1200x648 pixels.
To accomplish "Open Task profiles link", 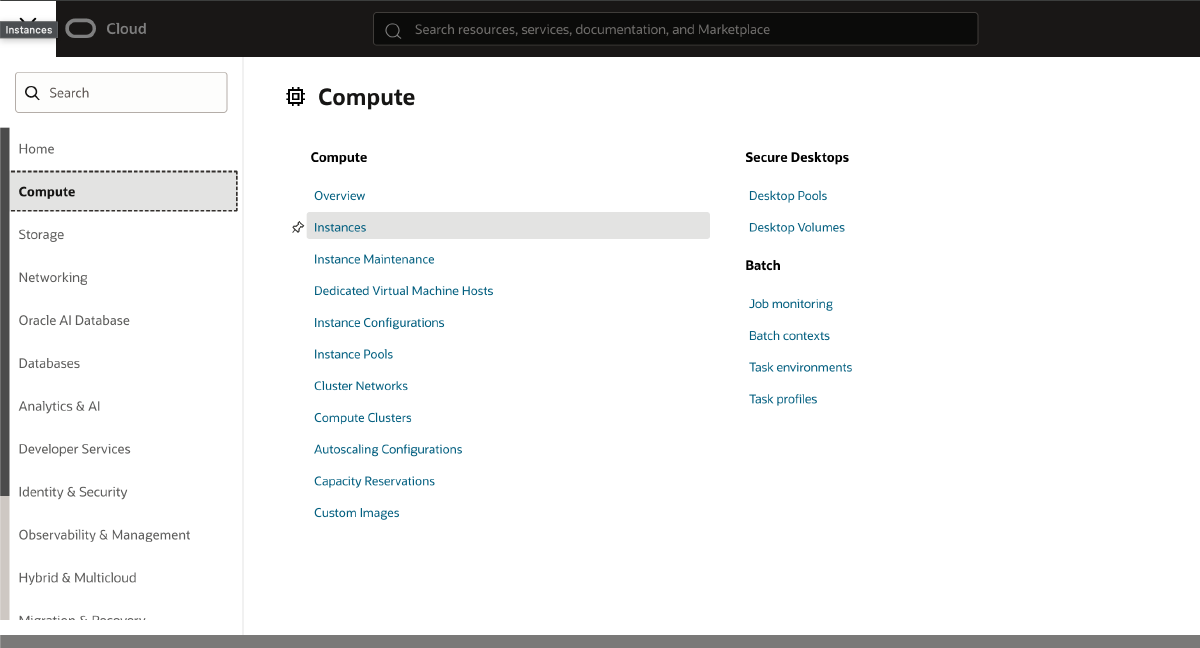I will (783, 400).
